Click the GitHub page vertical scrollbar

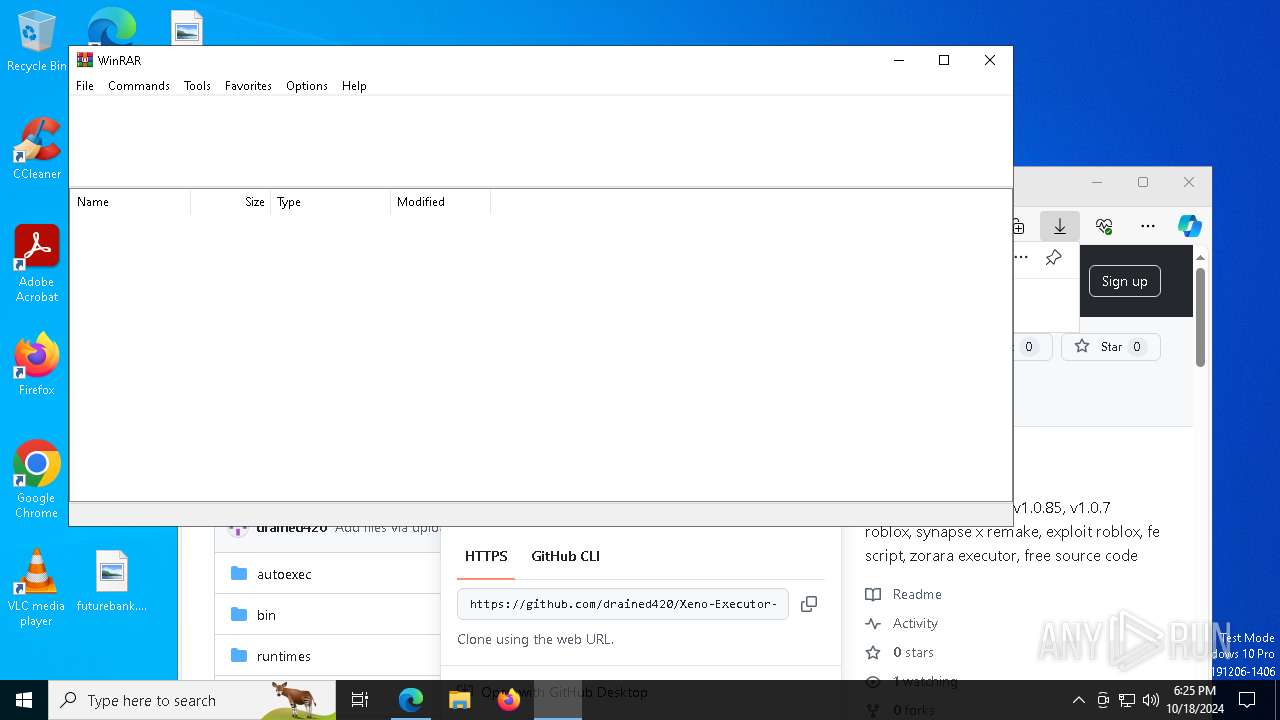[1200, 317]
